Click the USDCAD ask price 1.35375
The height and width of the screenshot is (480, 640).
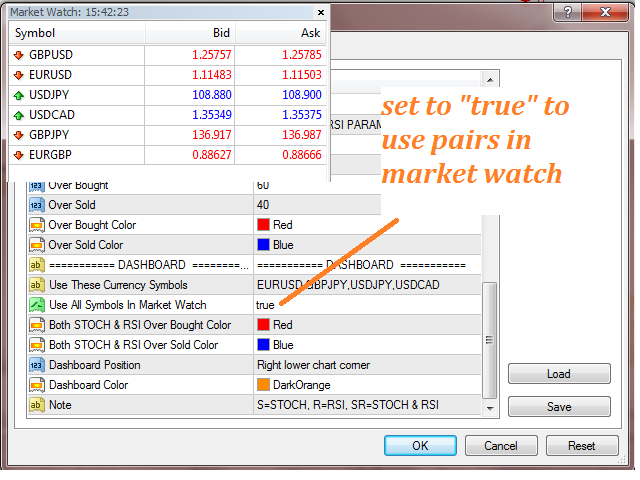tap(302, 115)
